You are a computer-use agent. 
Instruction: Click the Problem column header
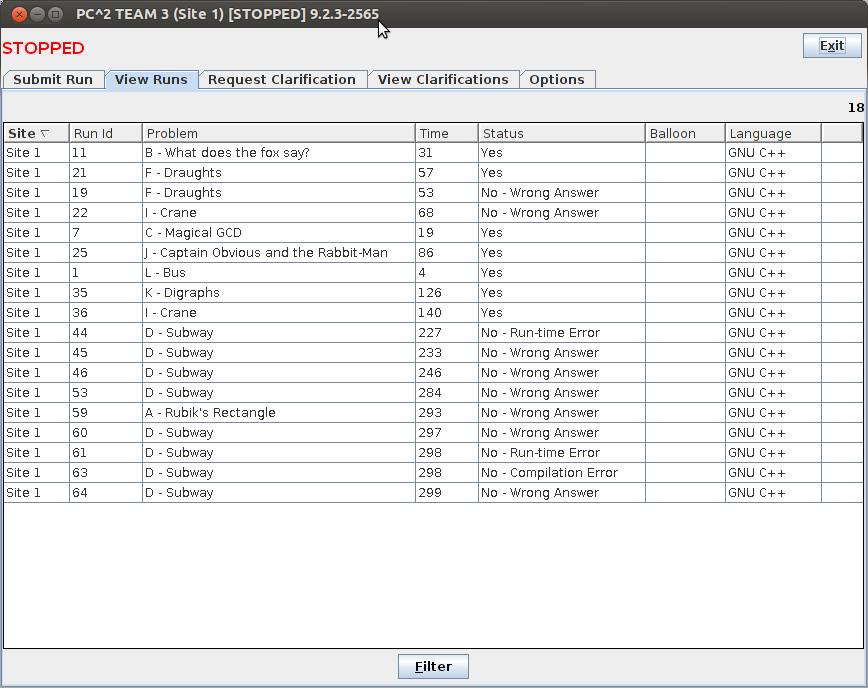[278, 133]
